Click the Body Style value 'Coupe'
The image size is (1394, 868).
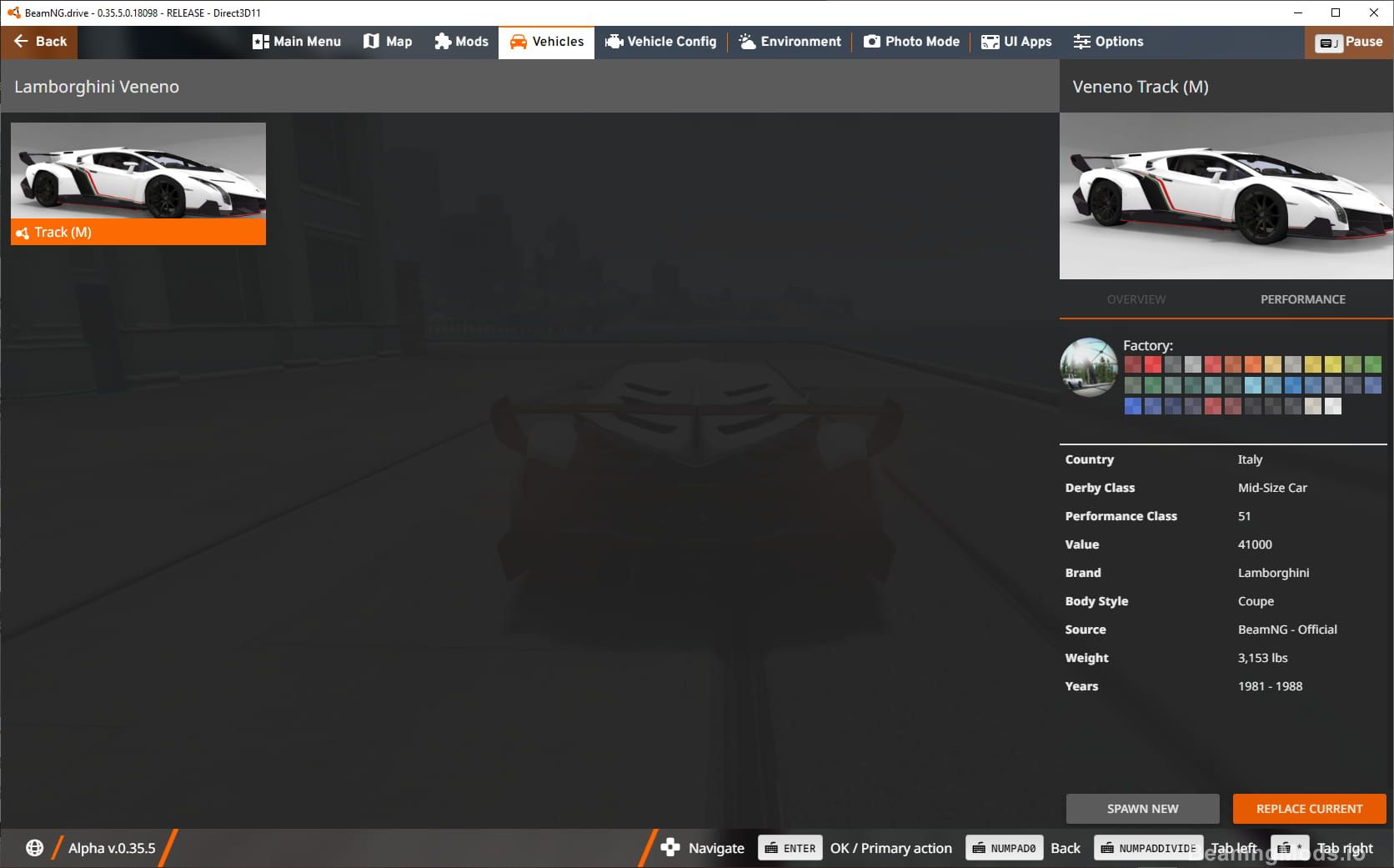(x=1256, y=601)
